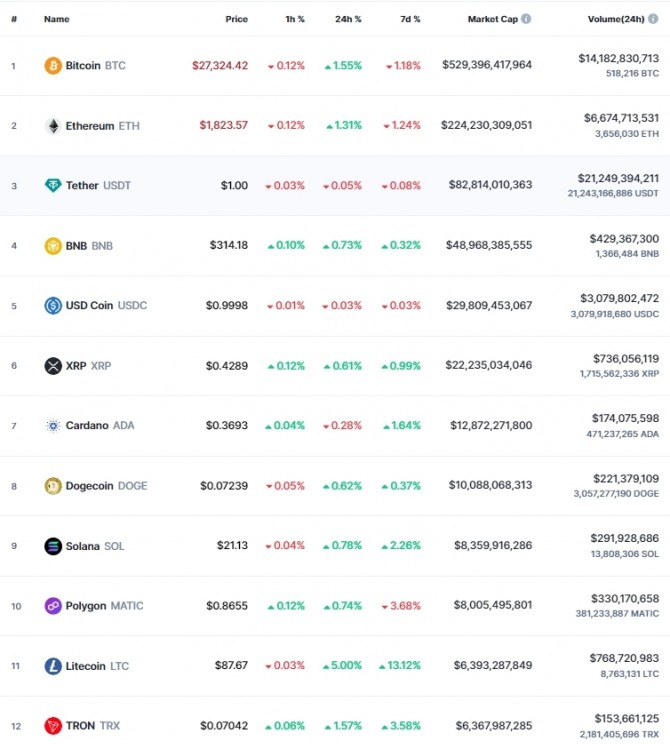670x749 pixels.
Task: Sort table by Price column header
Action: [236, 19]
